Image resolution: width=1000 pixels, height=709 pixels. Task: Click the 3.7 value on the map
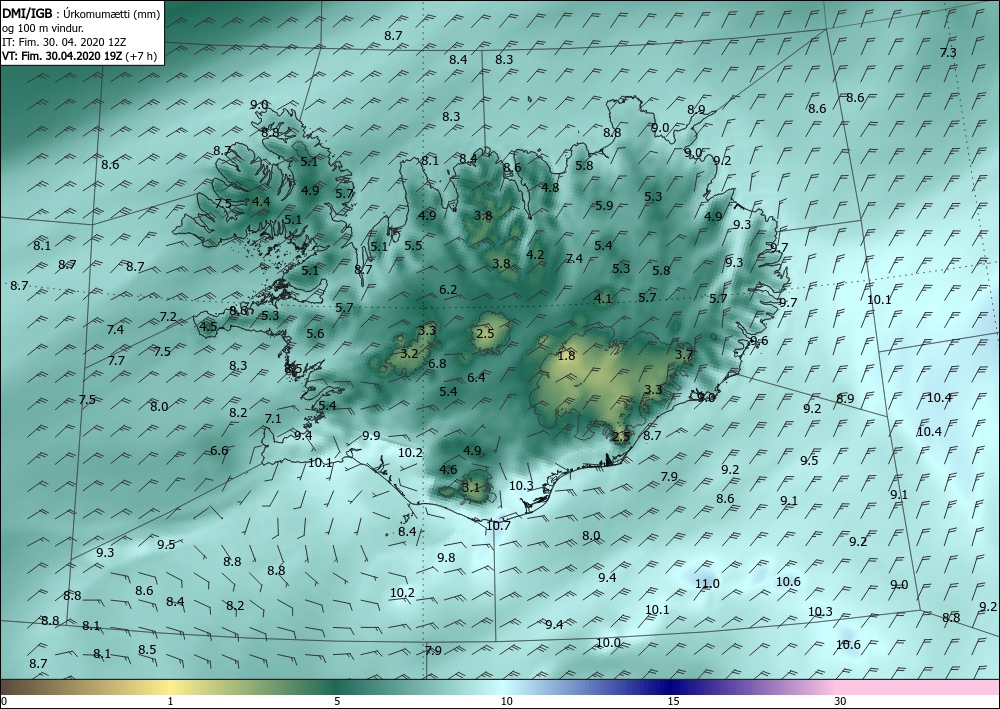(684, 355)
